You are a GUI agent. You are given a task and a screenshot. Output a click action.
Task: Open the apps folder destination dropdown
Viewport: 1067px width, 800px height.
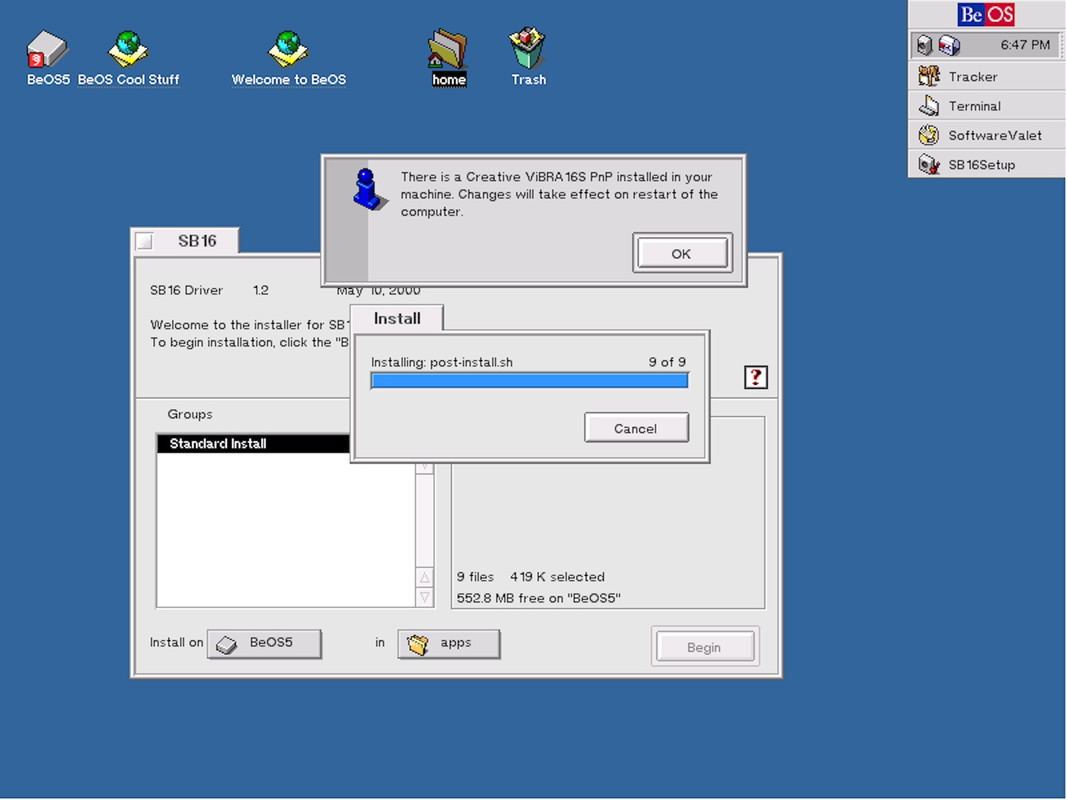click(448, 644)
